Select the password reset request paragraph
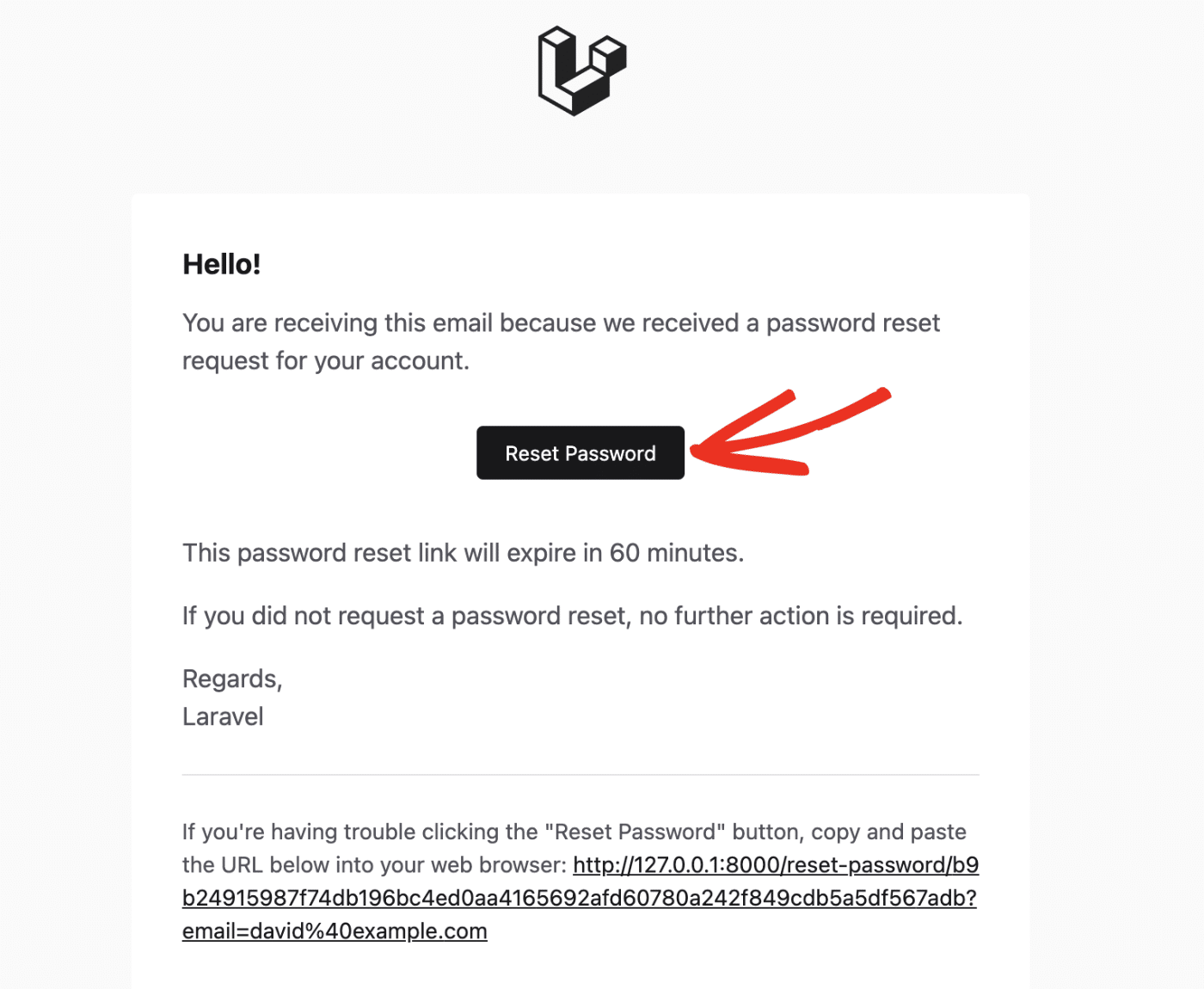 click(x=561, y=341)
